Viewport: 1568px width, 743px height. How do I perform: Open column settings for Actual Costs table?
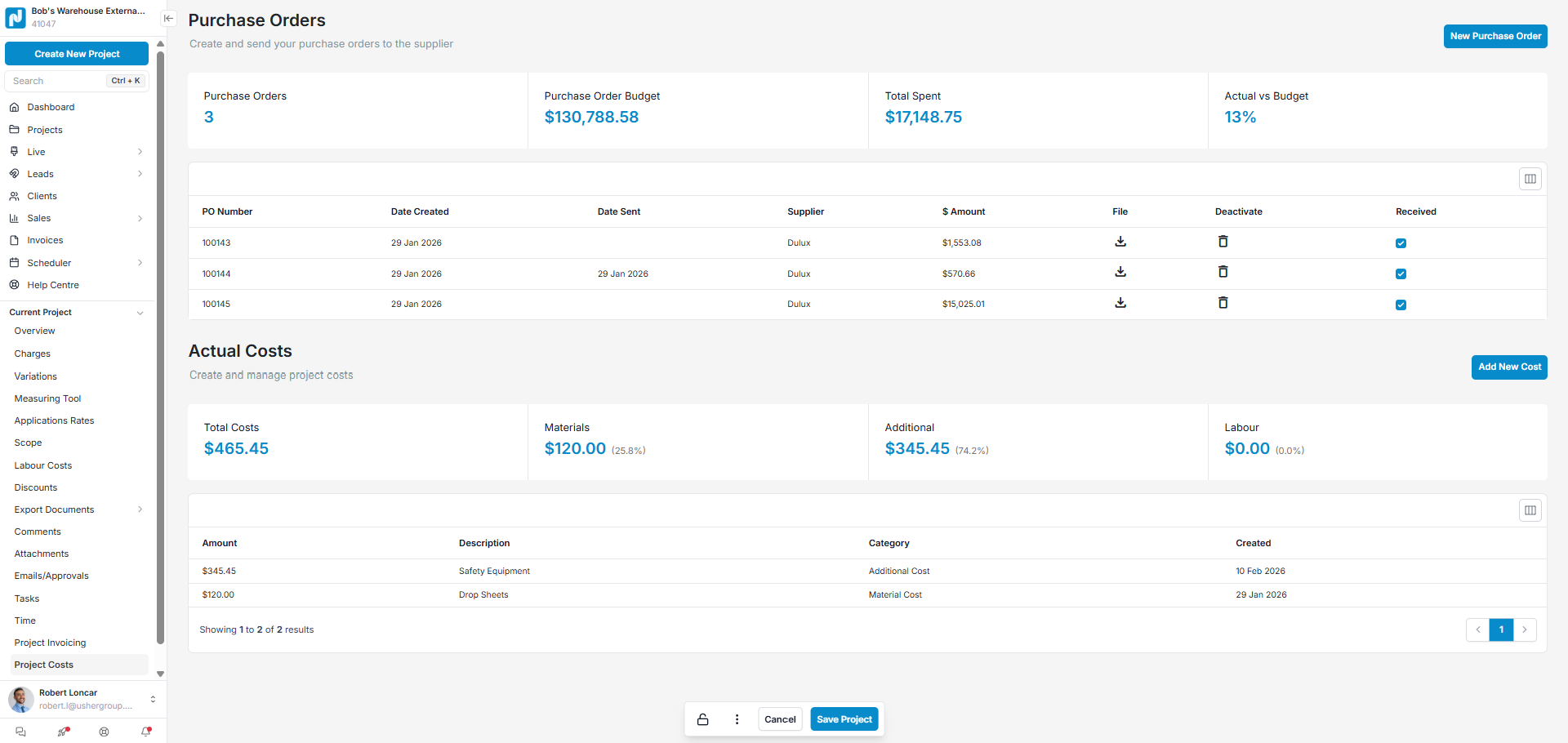tap(1530, 510)
